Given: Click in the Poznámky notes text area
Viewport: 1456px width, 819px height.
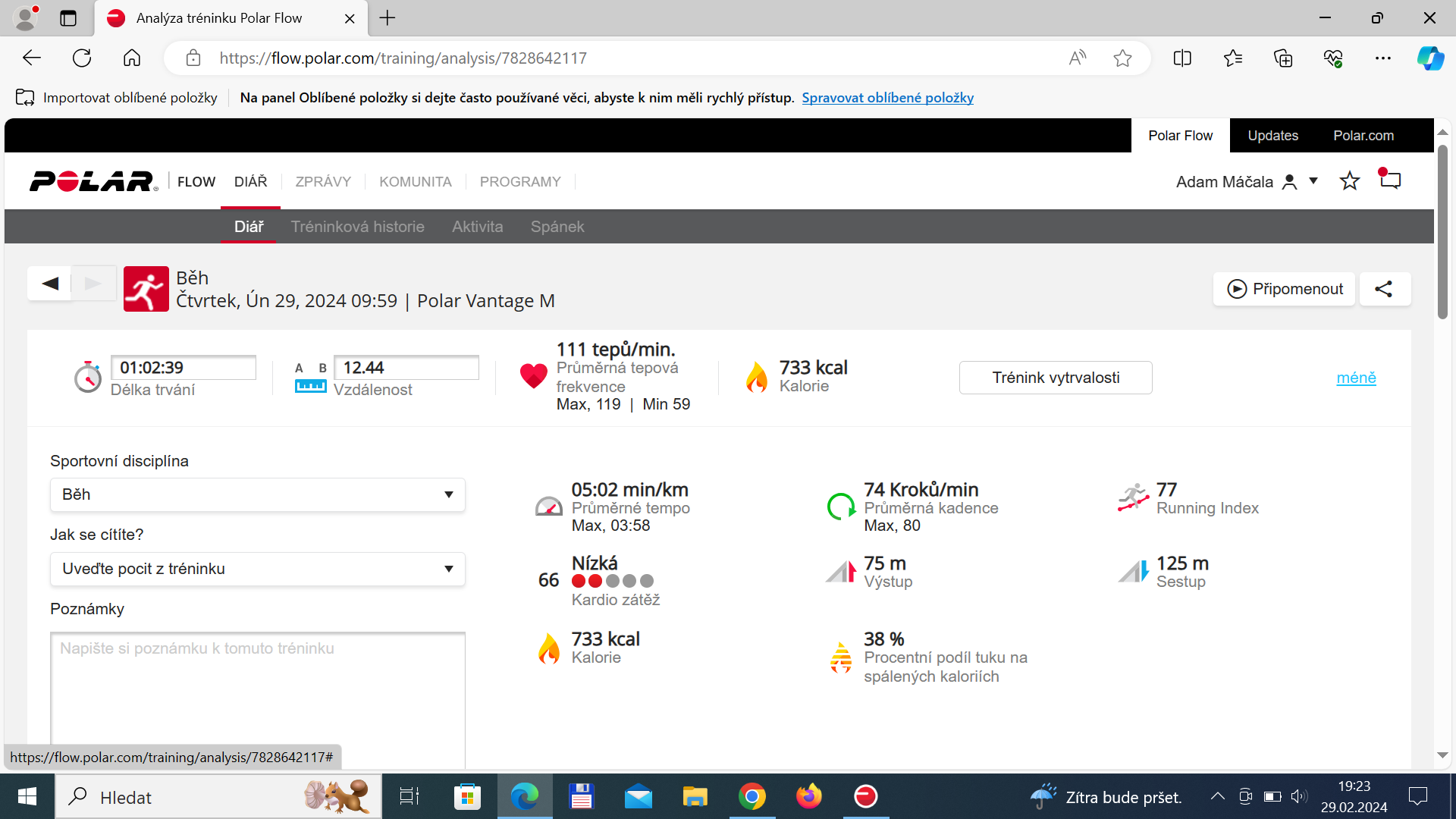Looking at the screenshot, I should (258, 698).
